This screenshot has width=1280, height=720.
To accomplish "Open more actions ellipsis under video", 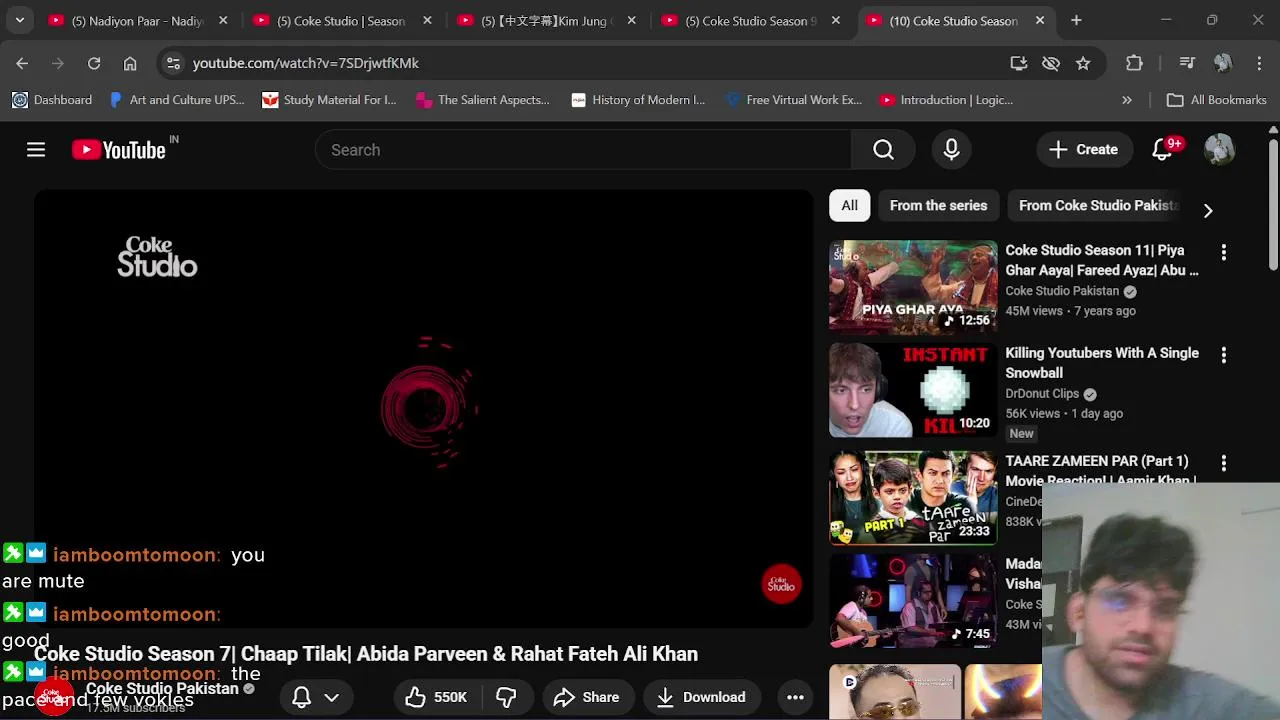I will 795,697.
